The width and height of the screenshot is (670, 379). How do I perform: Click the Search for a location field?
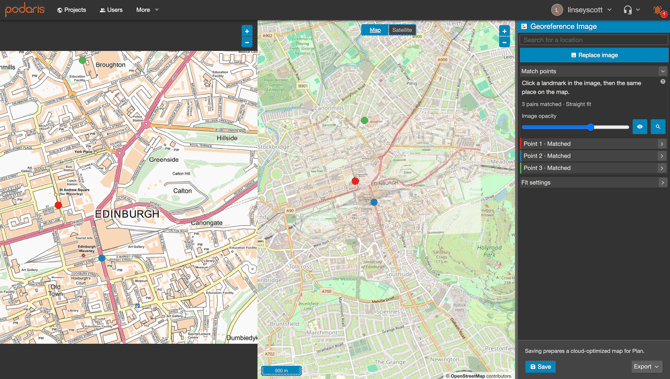(594, 40)
